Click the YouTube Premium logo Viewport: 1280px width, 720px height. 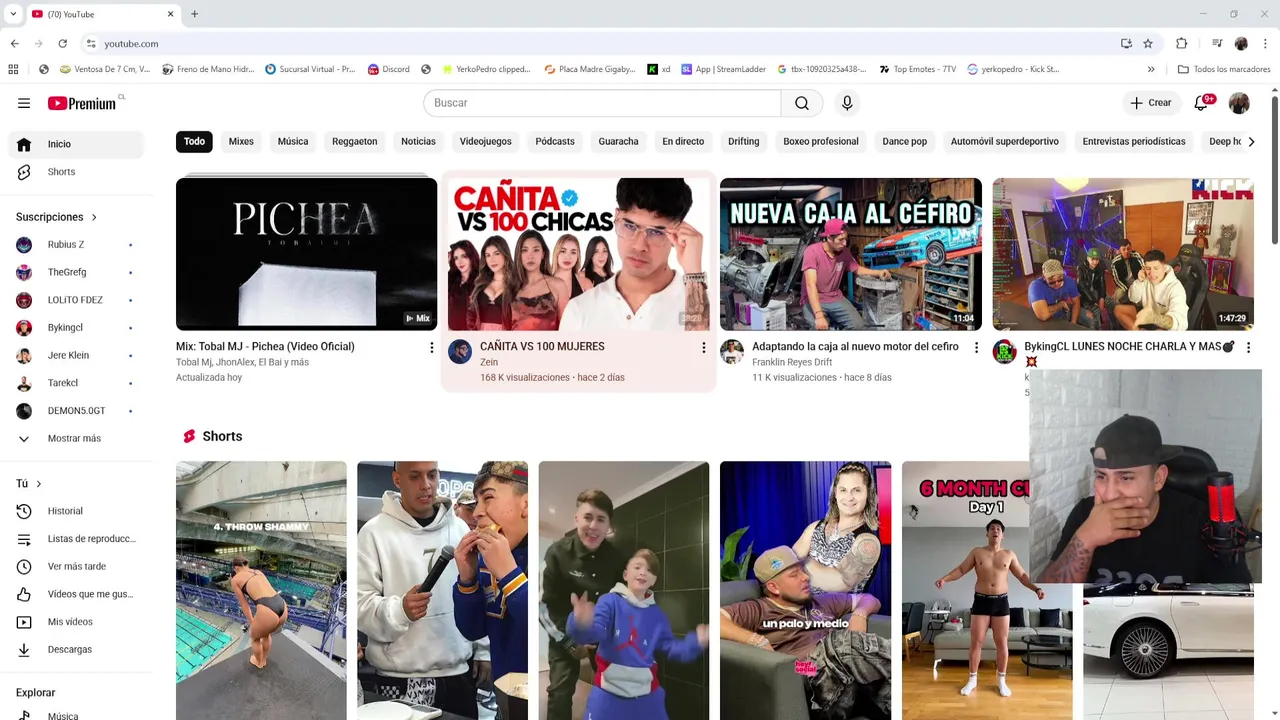(82, 103)
